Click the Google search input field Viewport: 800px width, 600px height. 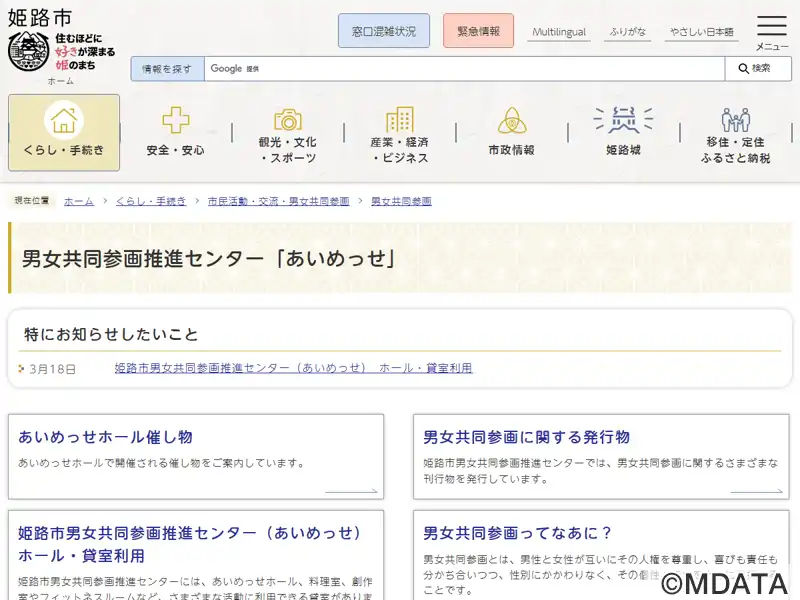click(465, 68)
